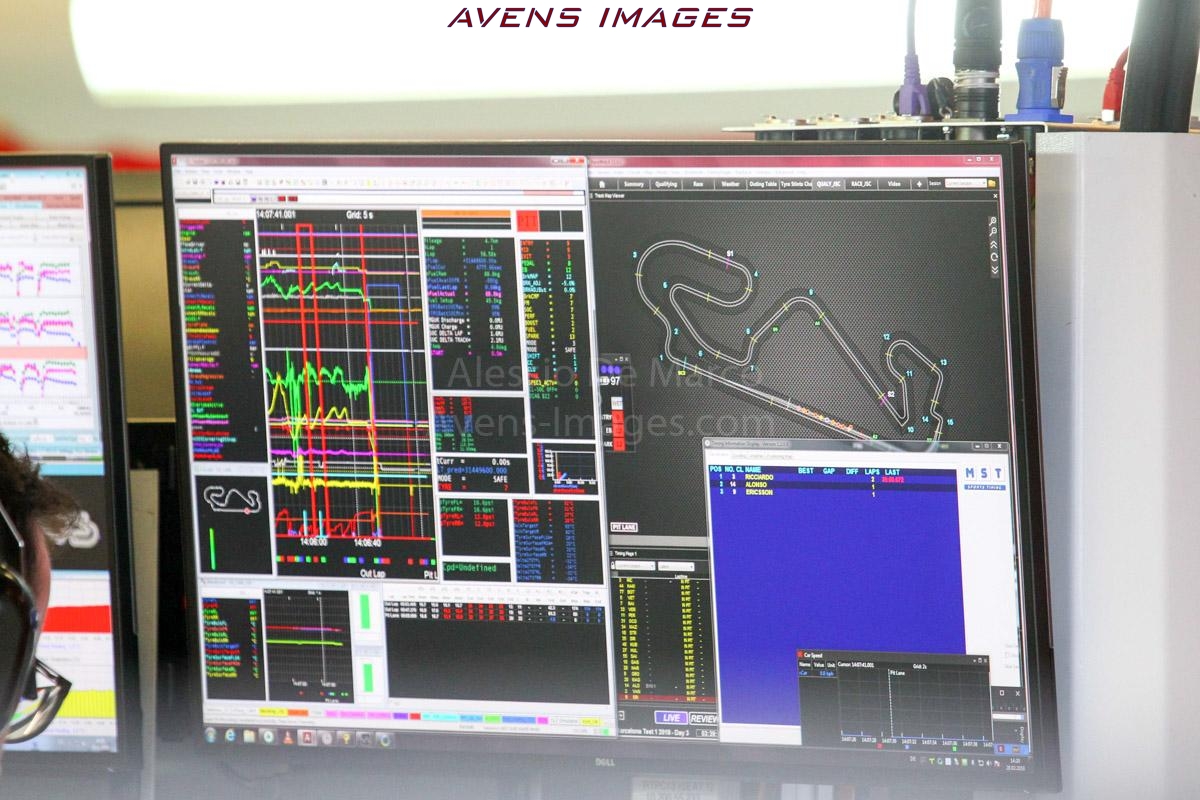
Task: Open the second dropdown in Timing Page 1
Action: coord(676,566)
